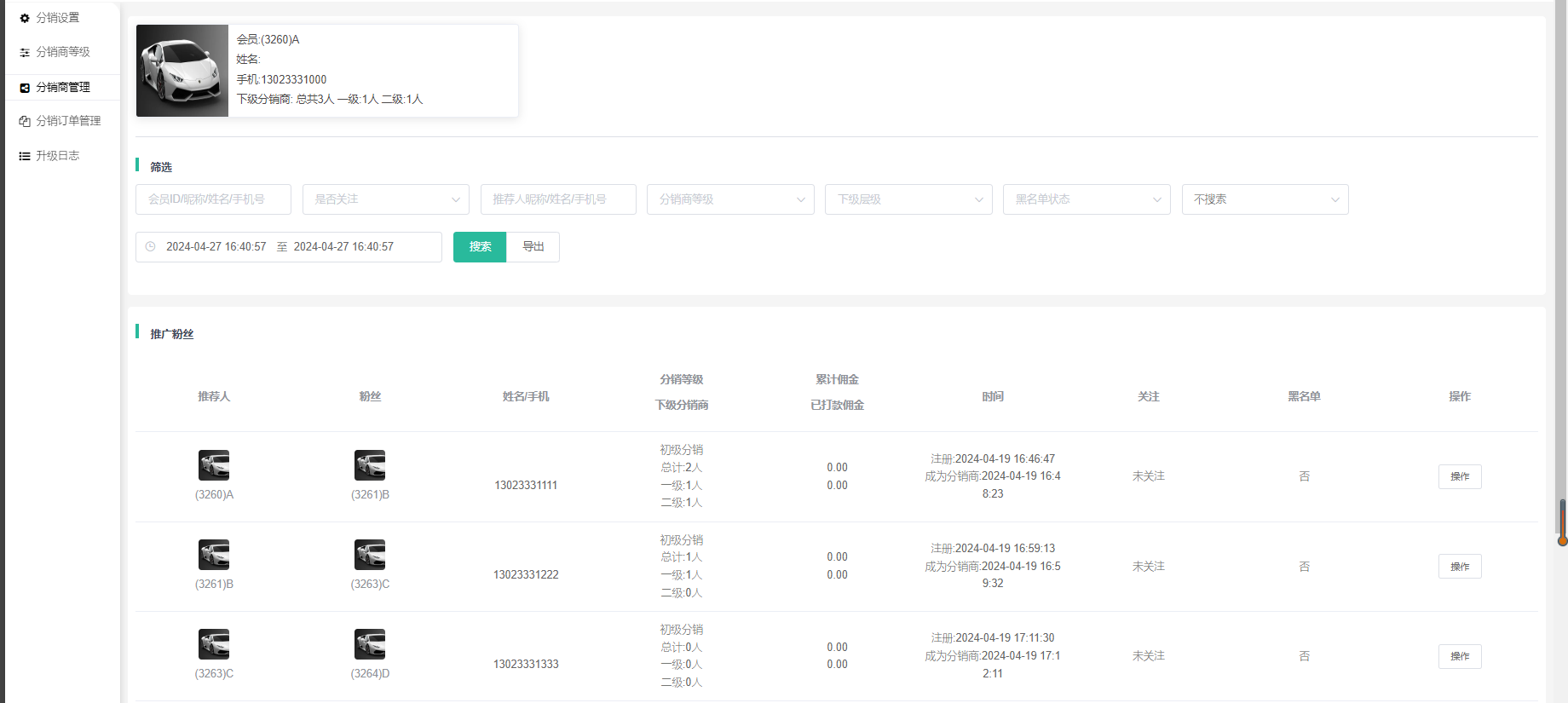Screen dimensions: 1568x703
Task: Expand the 下级层级 dropdown
Action: (908, 199)
